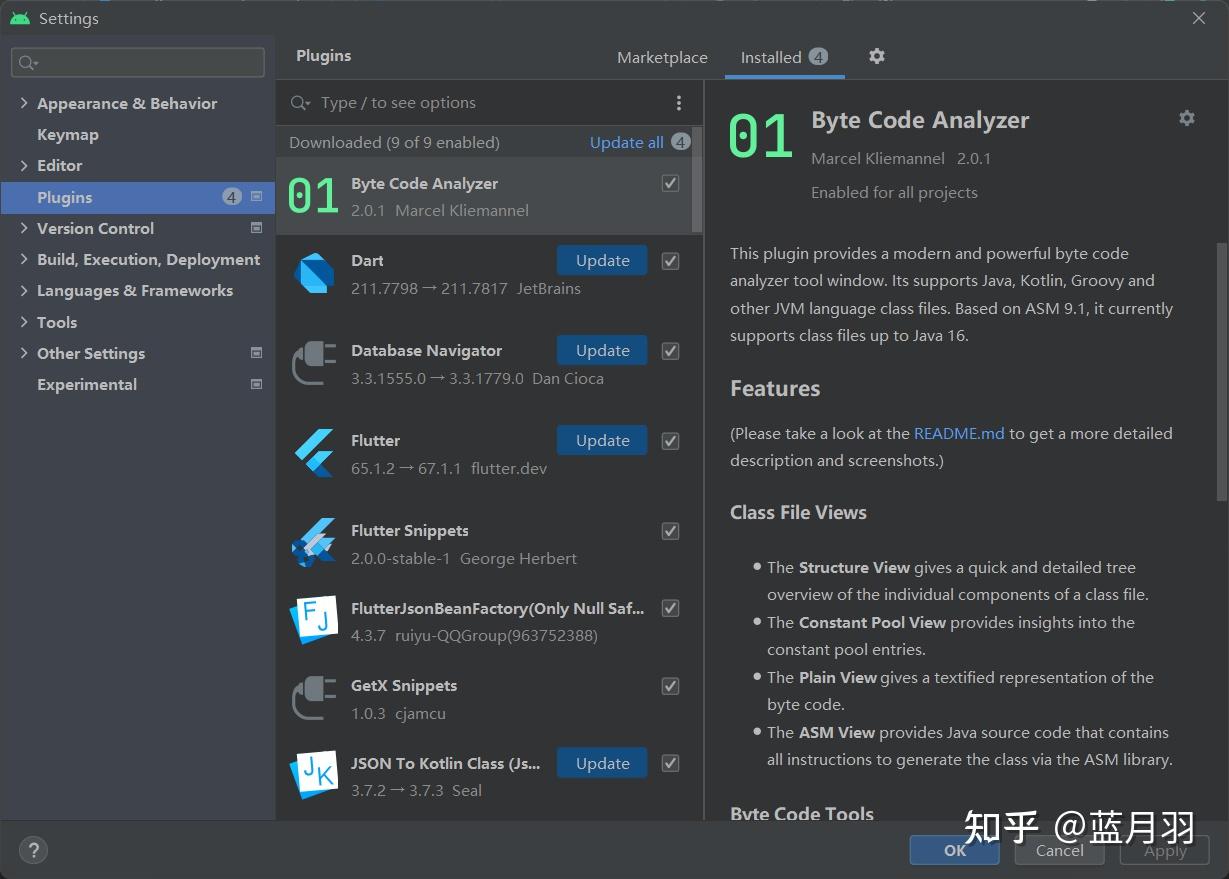1229x879 pixels.
Task: Switch to the Marketplace tab
Action: point(662,58)
